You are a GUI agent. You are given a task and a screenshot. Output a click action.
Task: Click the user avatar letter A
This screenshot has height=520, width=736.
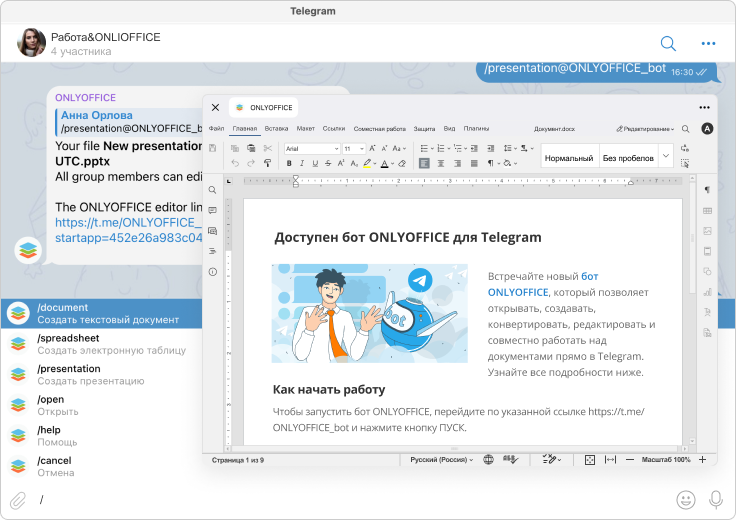pos(707,129)
